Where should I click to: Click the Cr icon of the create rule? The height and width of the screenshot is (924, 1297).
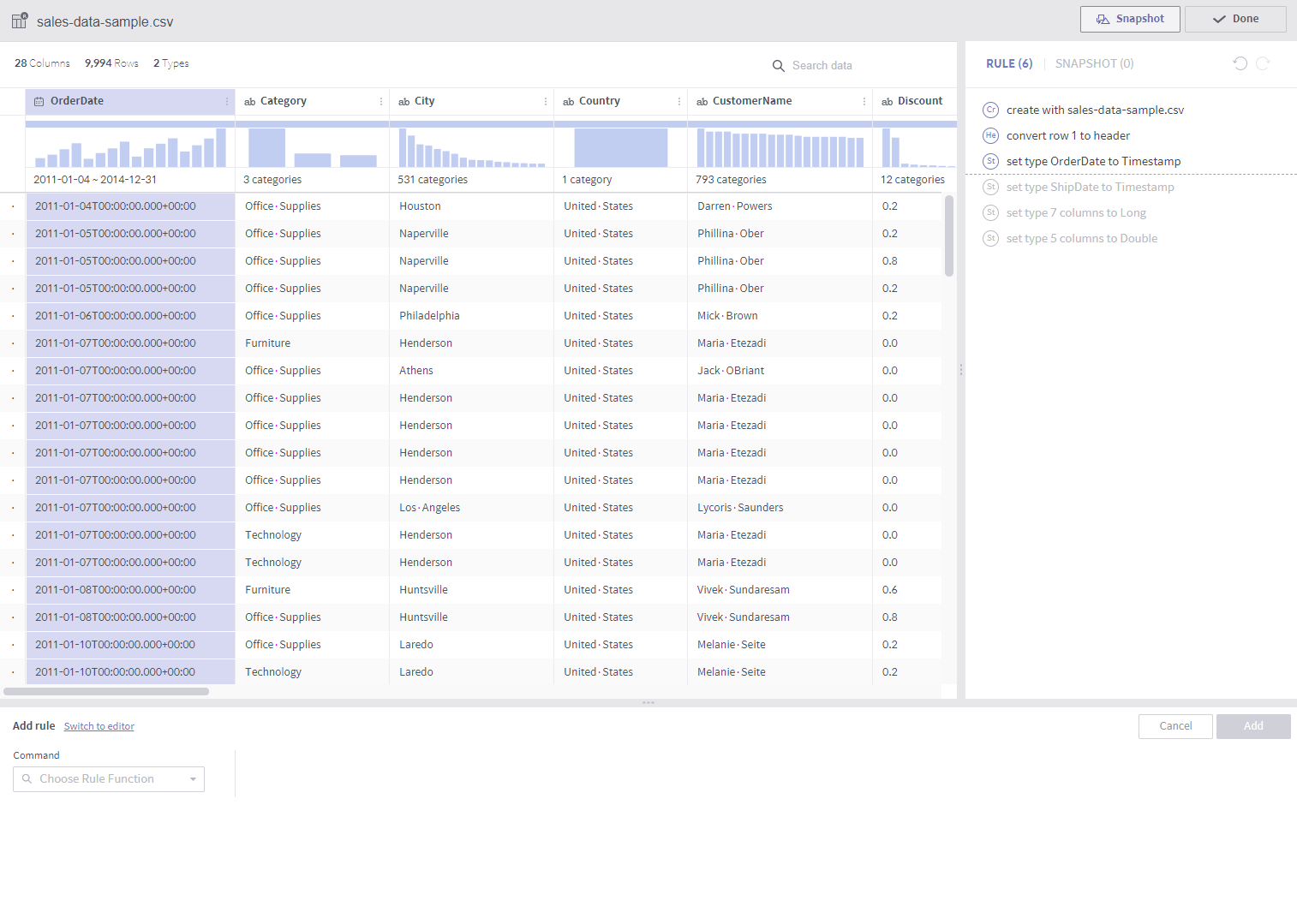pos(990,110)
